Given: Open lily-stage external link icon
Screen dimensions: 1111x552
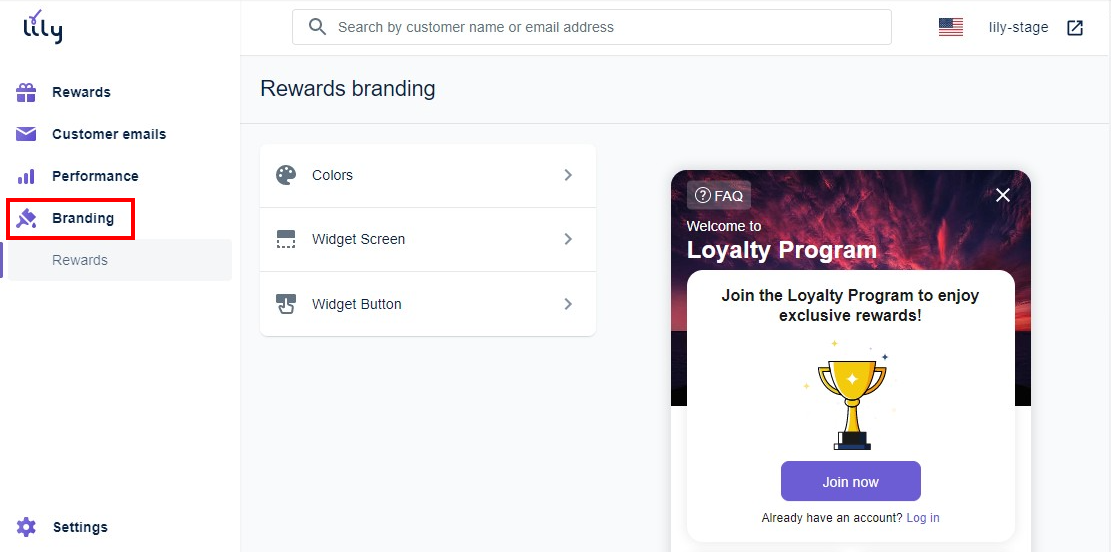Looking at the screenshot, I should pyautogui.click(x=1075, y=28).
